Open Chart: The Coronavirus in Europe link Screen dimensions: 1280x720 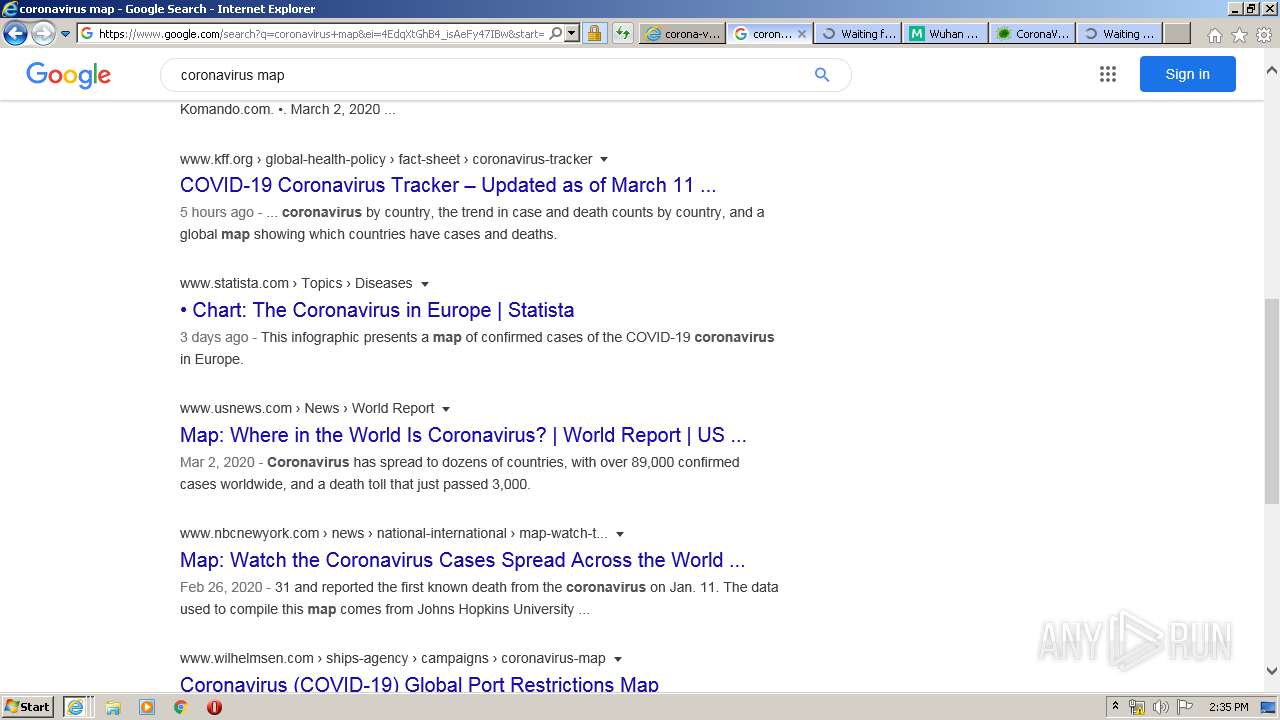pyautogui.click(x=377, y=310)
